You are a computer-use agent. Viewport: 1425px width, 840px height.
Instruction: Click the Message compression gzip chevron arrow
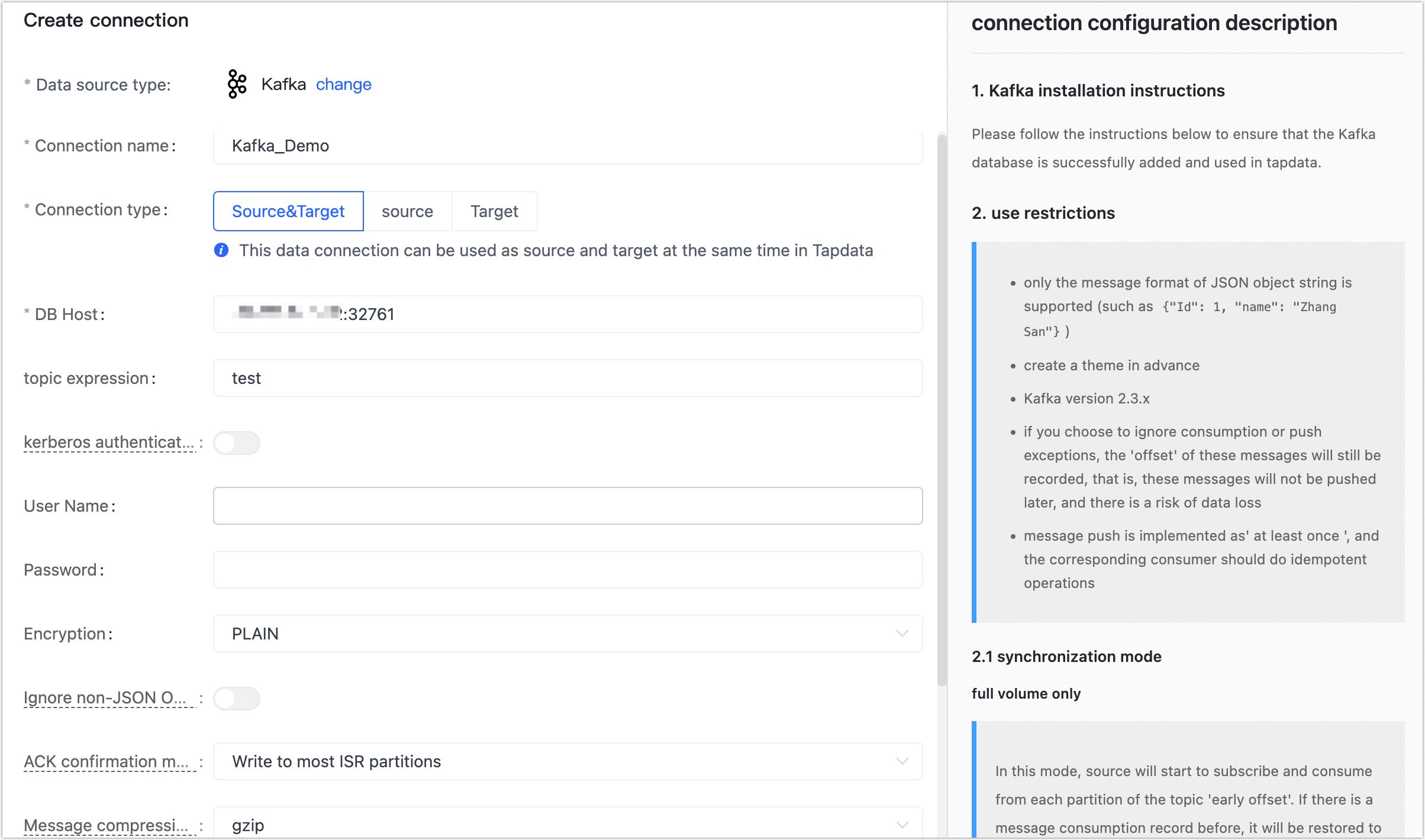[x=902, y=825]
